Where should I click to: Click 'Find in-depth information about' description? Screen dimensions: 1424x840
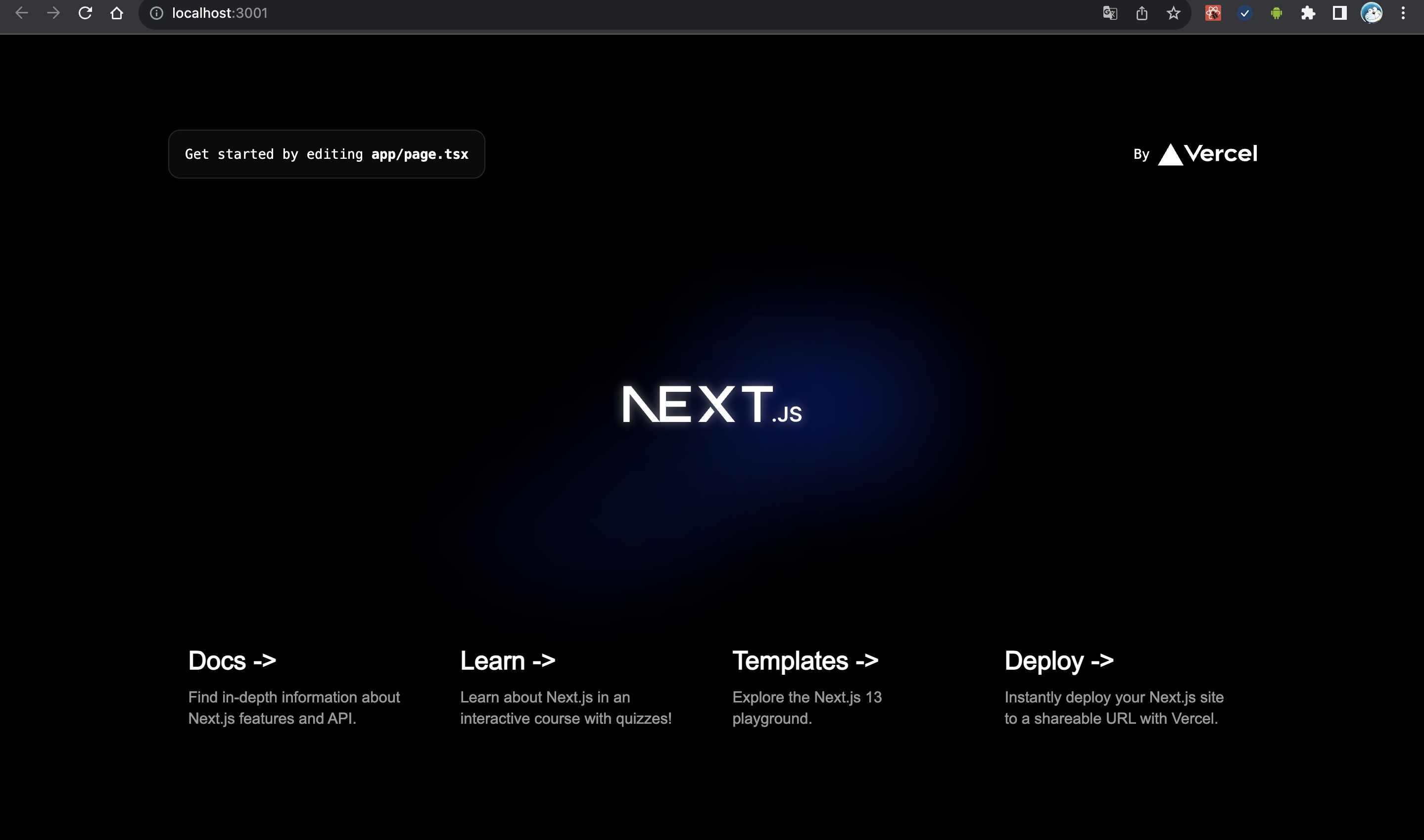point(294,698)
